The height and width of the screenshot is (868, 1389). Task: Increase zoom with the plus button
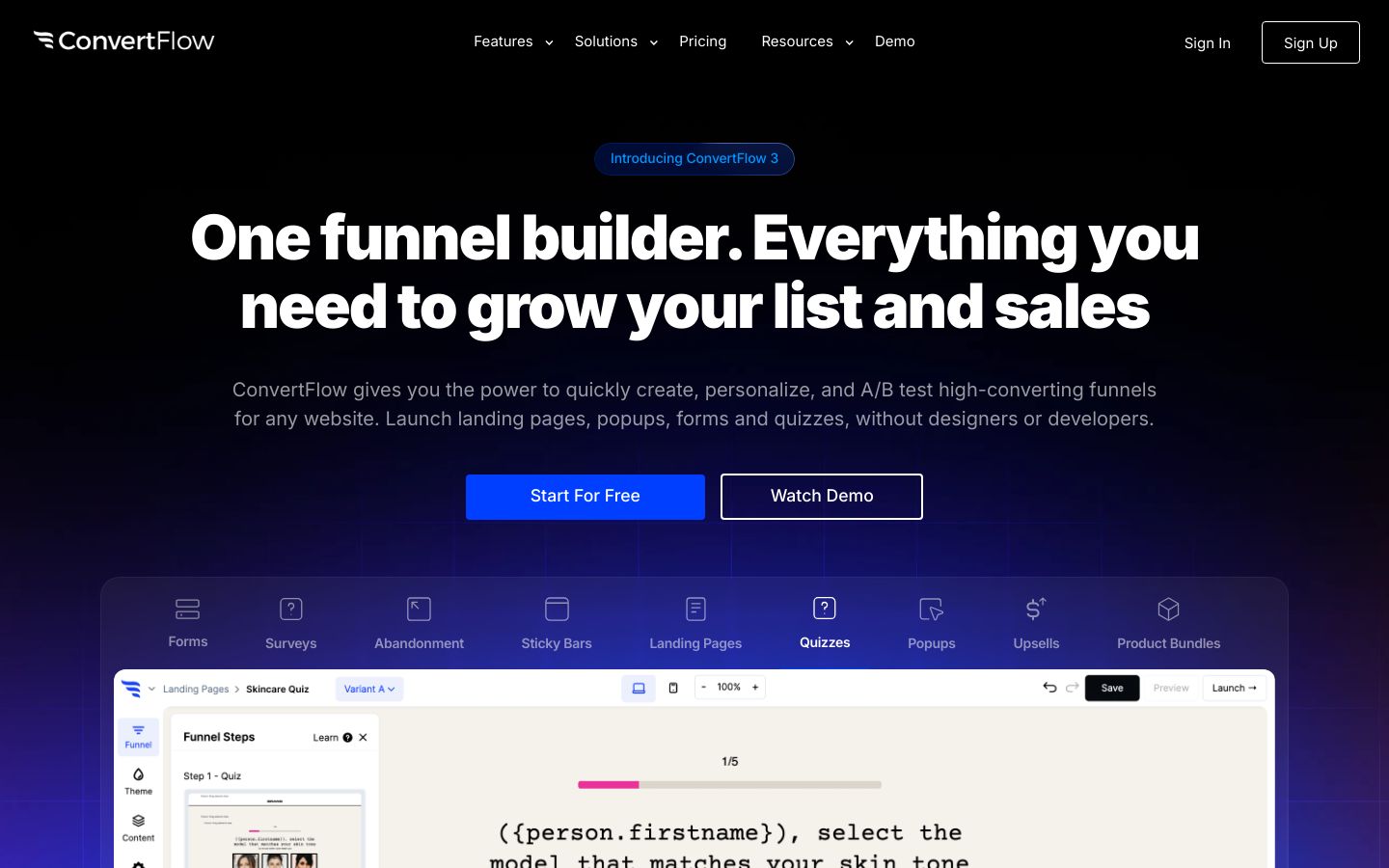[x=755, y=688]
